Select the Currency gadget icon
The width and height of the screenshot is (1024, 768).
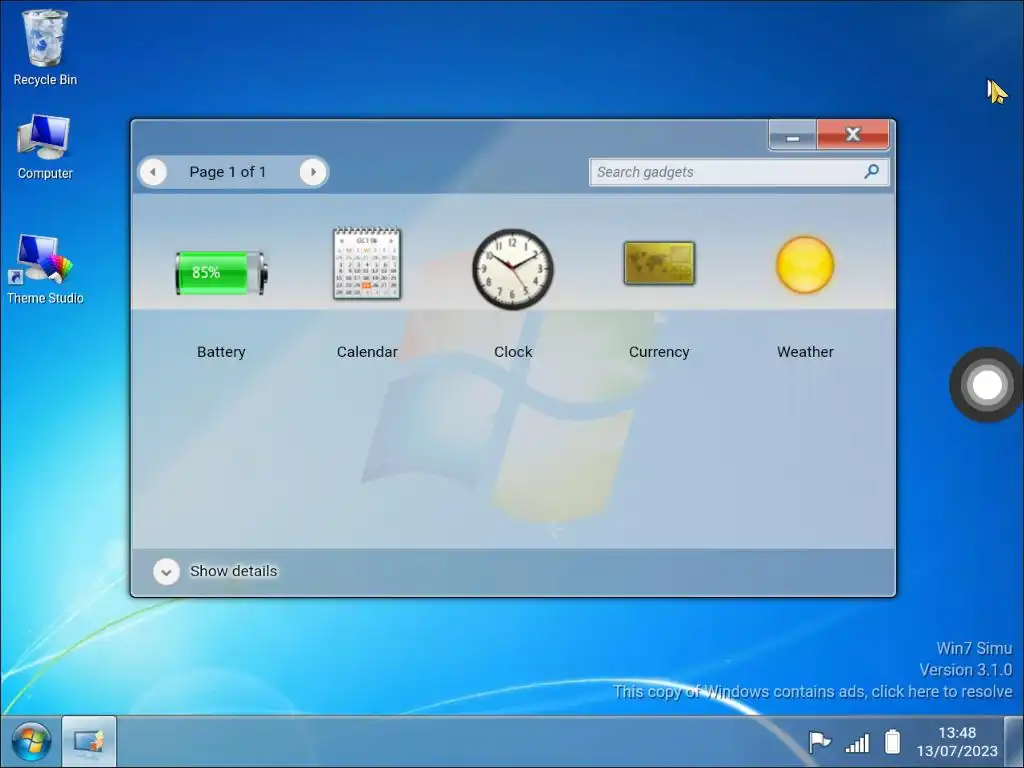tap(659, 263)
